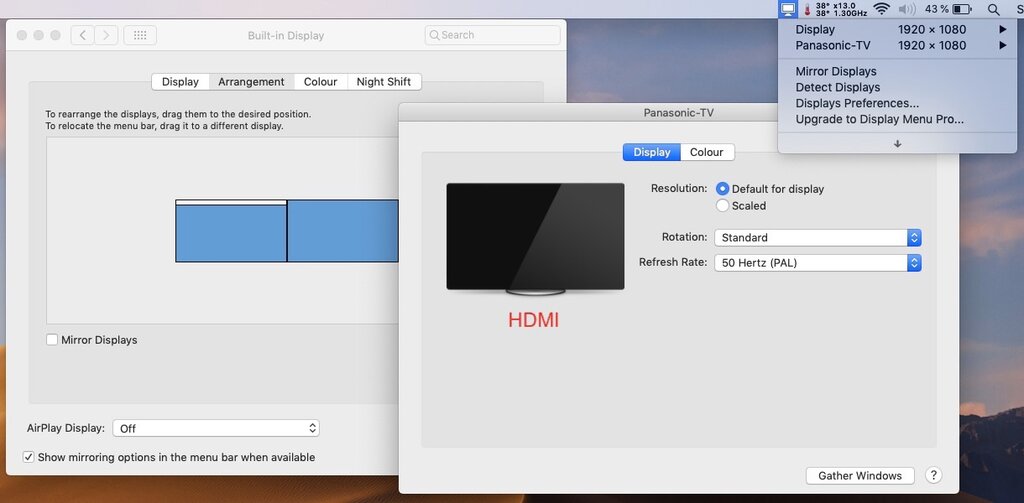Select the right display rectangle in arrangement

click(x=342, y=231)
